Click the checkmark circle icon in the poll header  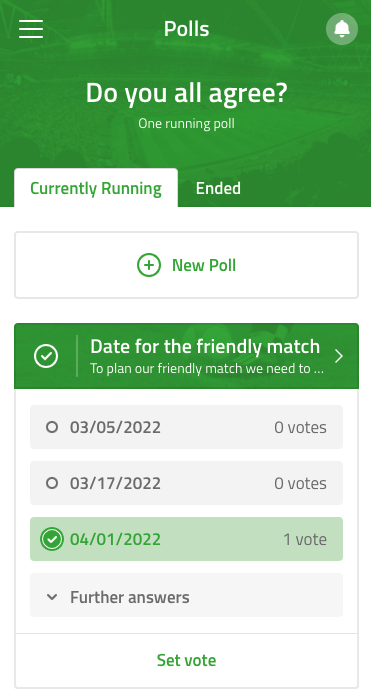pos(46,356)
